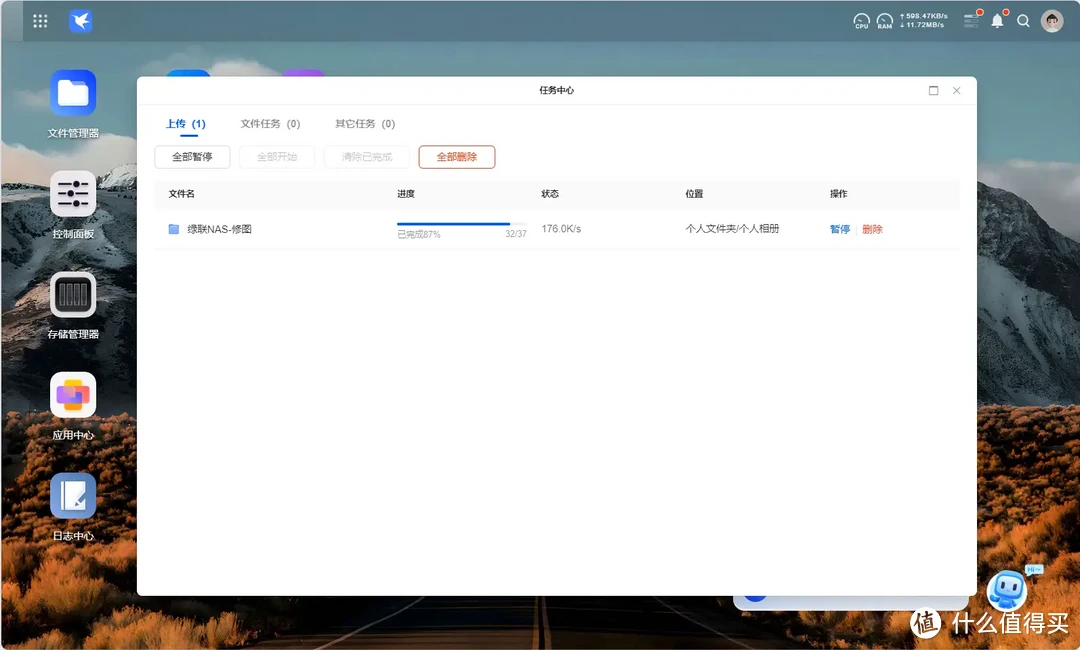The width and height of the screenshot is (1080, 650).
Task: Pause the 绿联NAS-修图 upload via 暂停 link
Action: tap(839, 228)
